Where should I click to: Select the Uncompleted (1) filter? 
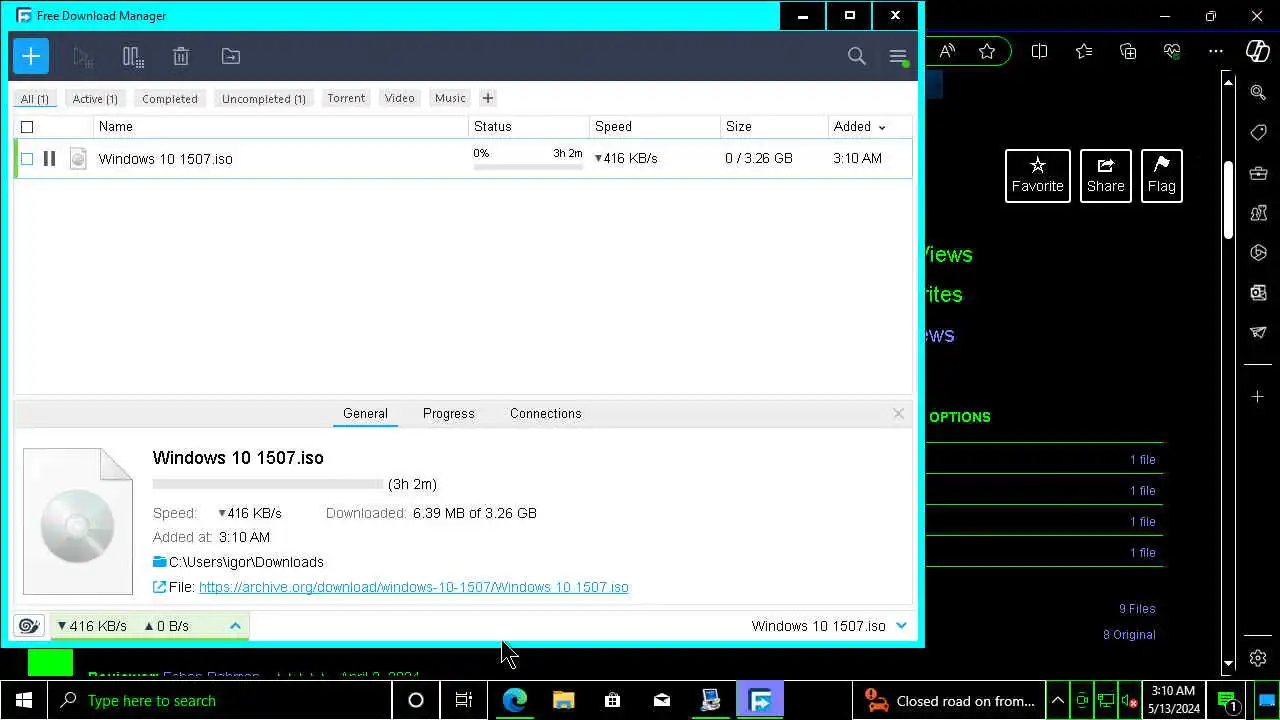pos(264,99)
